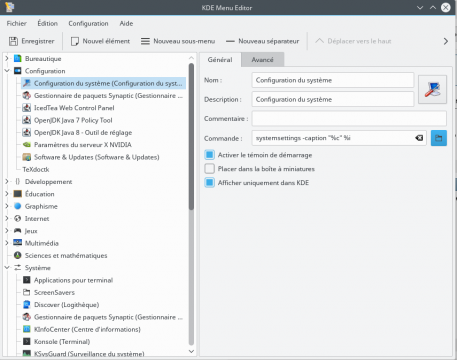The image size is (457, 360).
Task: Click Nouveau séparateur toolbar button
Action: click(262, 41)
